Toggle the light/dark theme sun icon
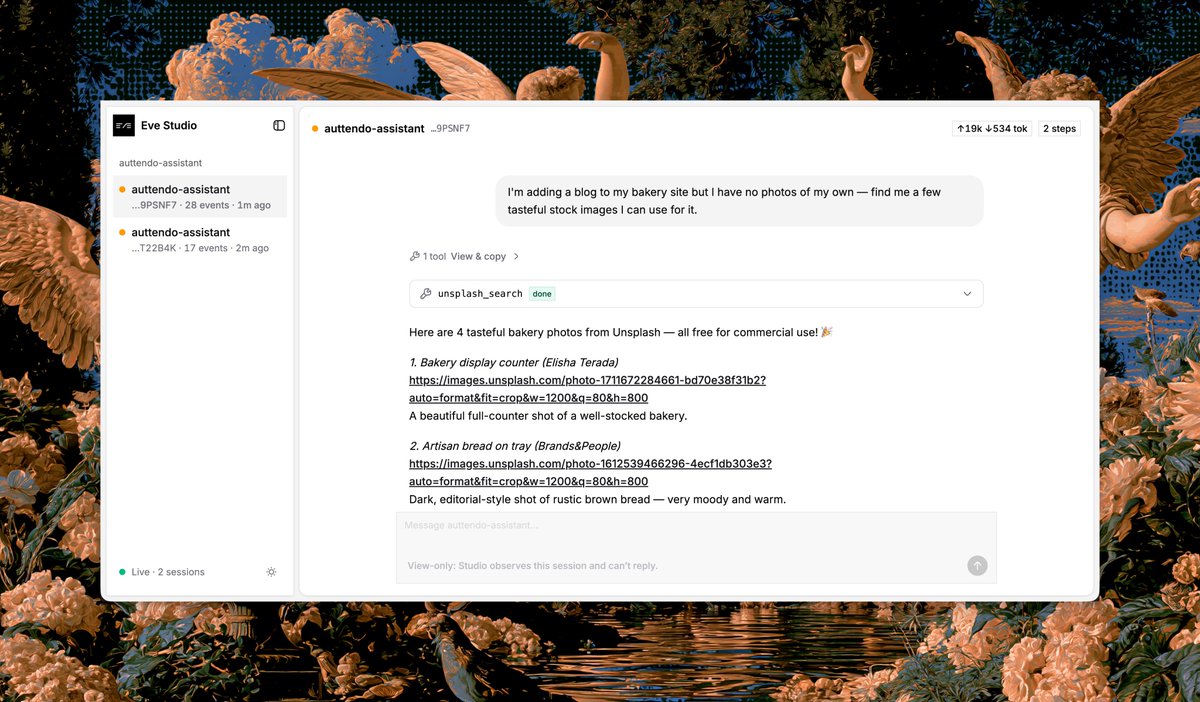 pyautogui.click(x=271, y=572)
